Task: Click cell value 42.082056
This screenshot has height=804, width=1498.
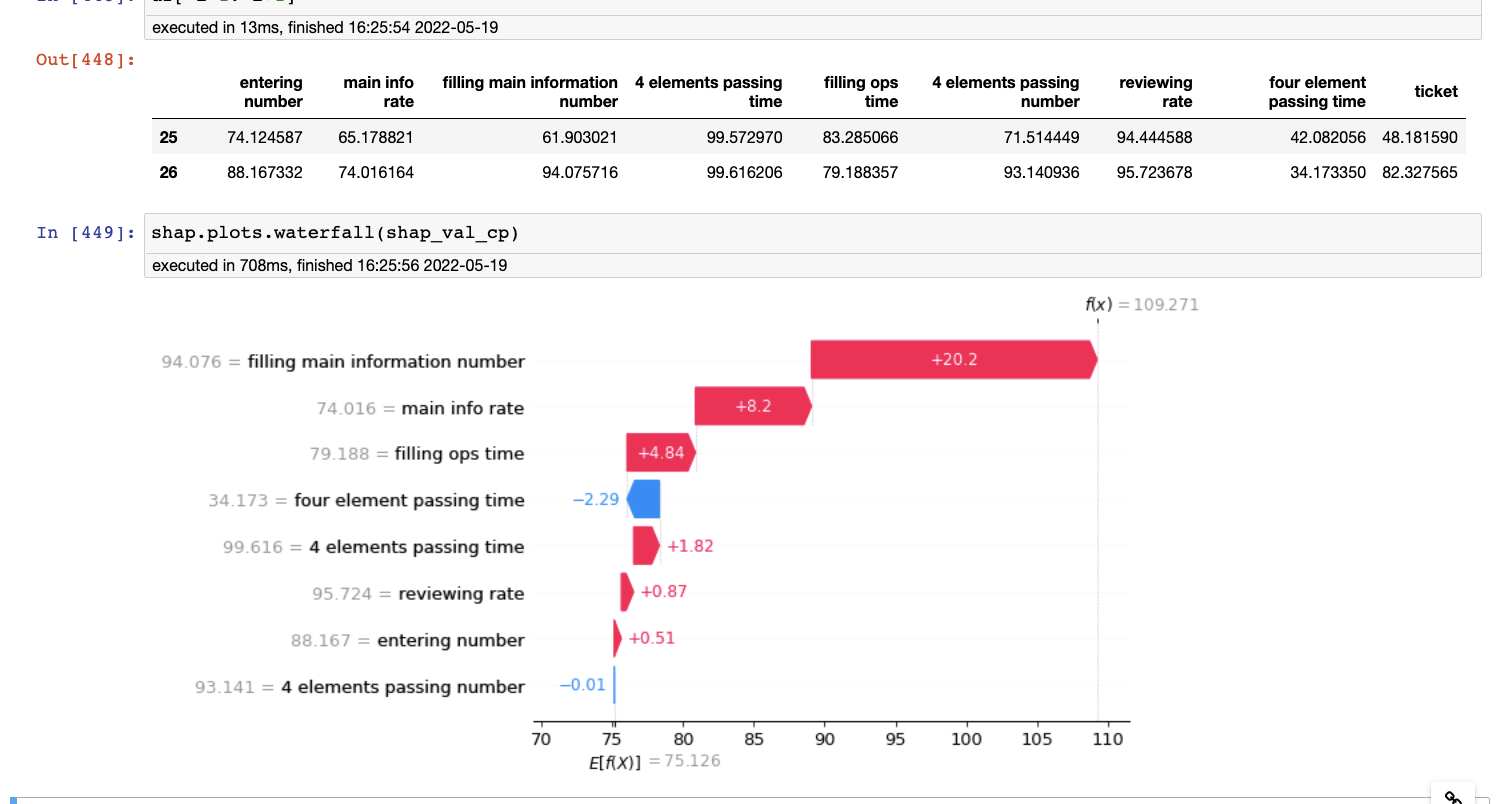Action: click(x=1328, y=137)
